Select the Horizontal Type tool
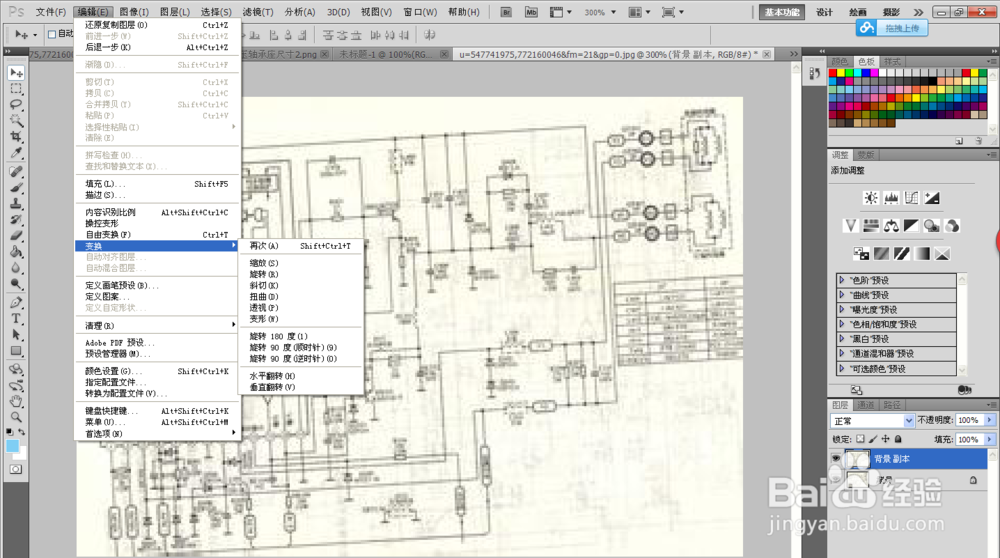The width and height of the screenshot is (1000, 558). 16,319
